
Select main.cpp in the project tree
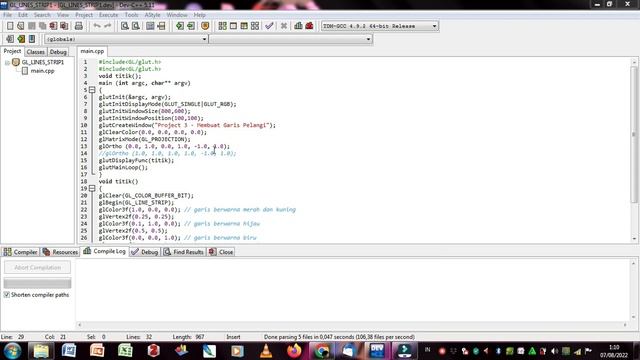[42, 71]
